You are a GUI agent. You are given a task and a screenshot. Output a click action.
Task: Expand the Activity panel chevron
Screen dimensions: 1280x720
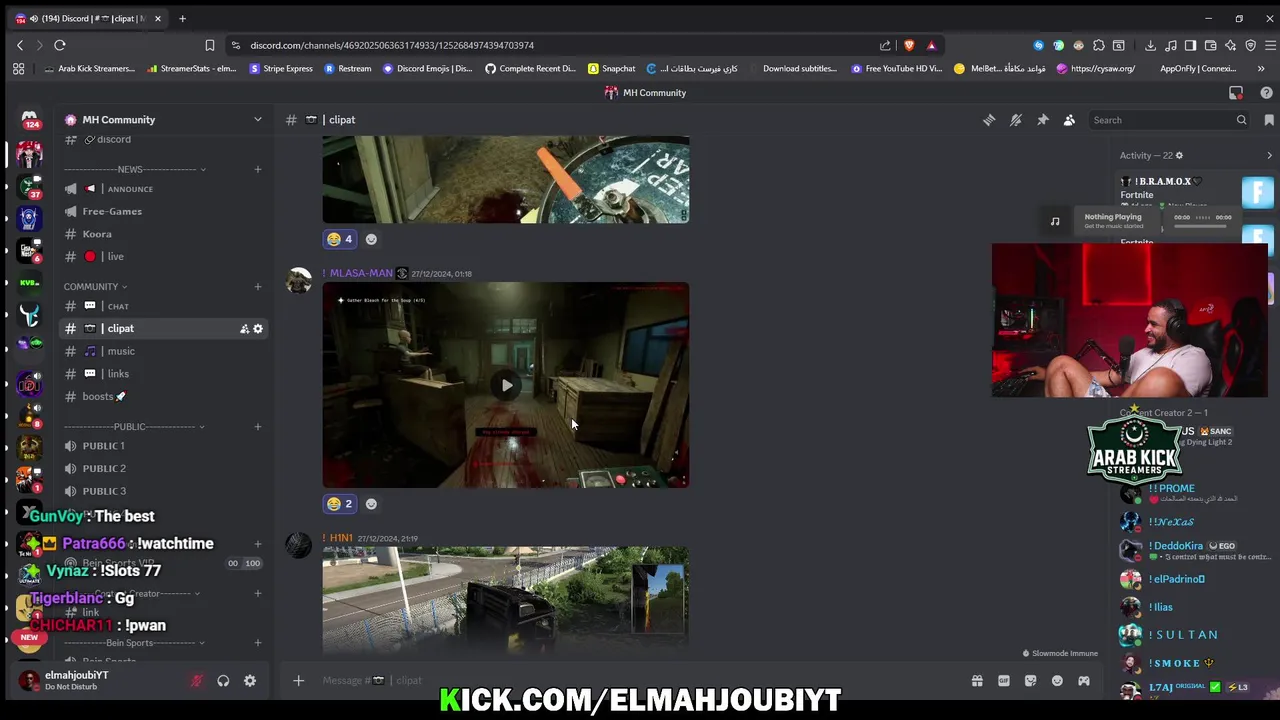(x=1269, y=156)
